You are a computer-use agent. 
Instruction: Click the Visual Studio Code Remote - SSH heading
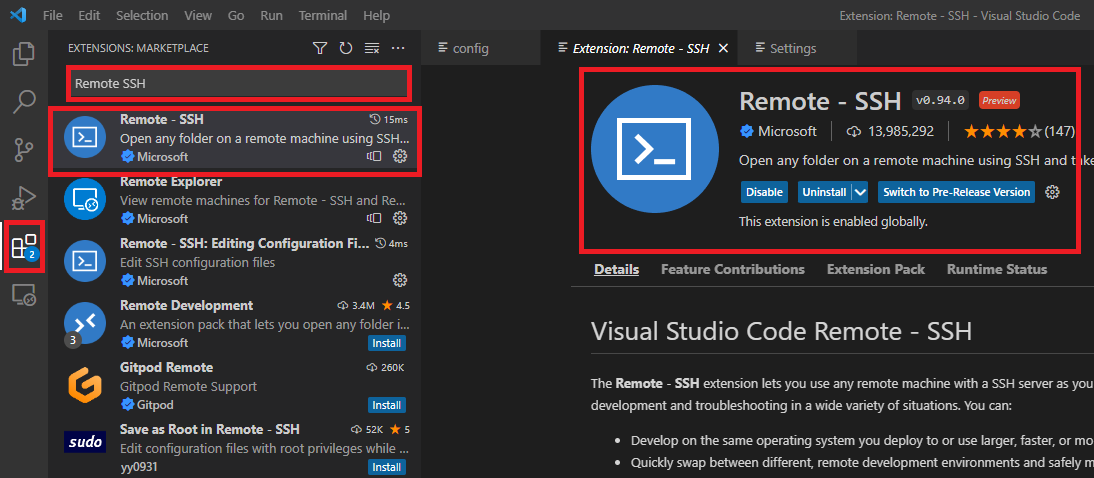coord(781,331)
